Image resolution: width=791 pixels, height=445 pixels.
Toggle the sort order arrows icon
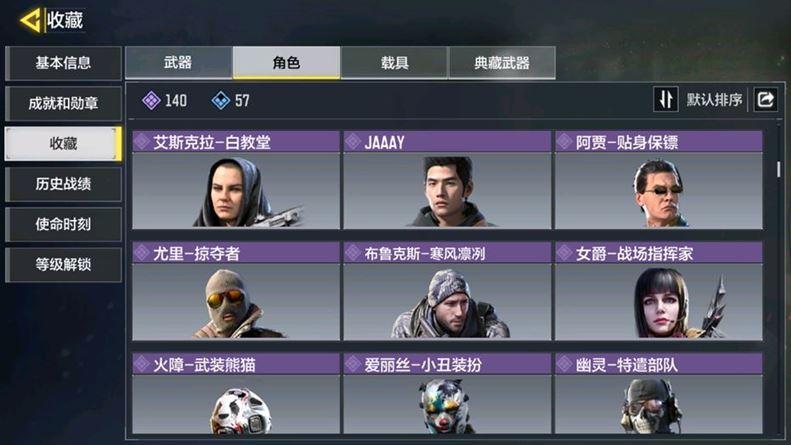coord(665,99)
